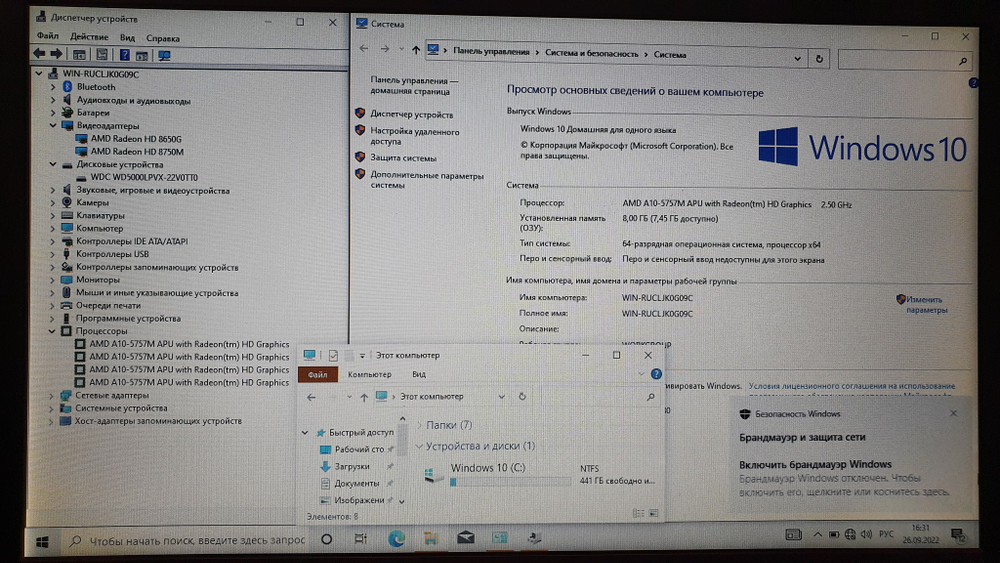
Task: Expand the Мониторы node
Action: coord(53,279)
